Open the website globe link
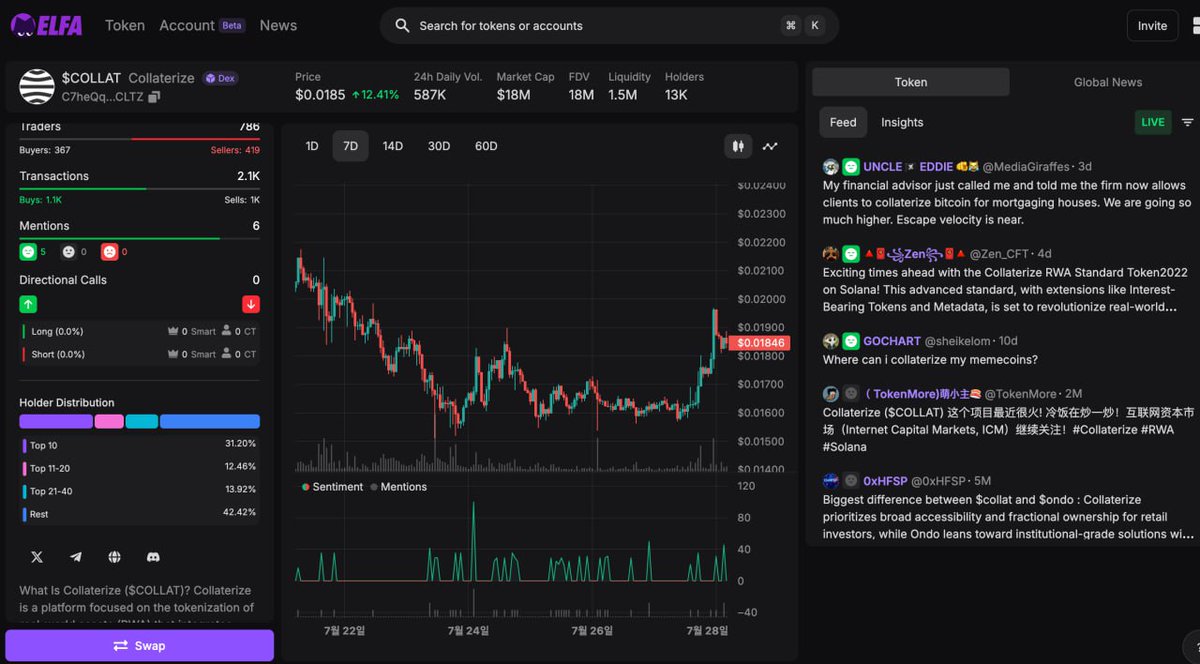1200x664 pixels. coord(114,557)
